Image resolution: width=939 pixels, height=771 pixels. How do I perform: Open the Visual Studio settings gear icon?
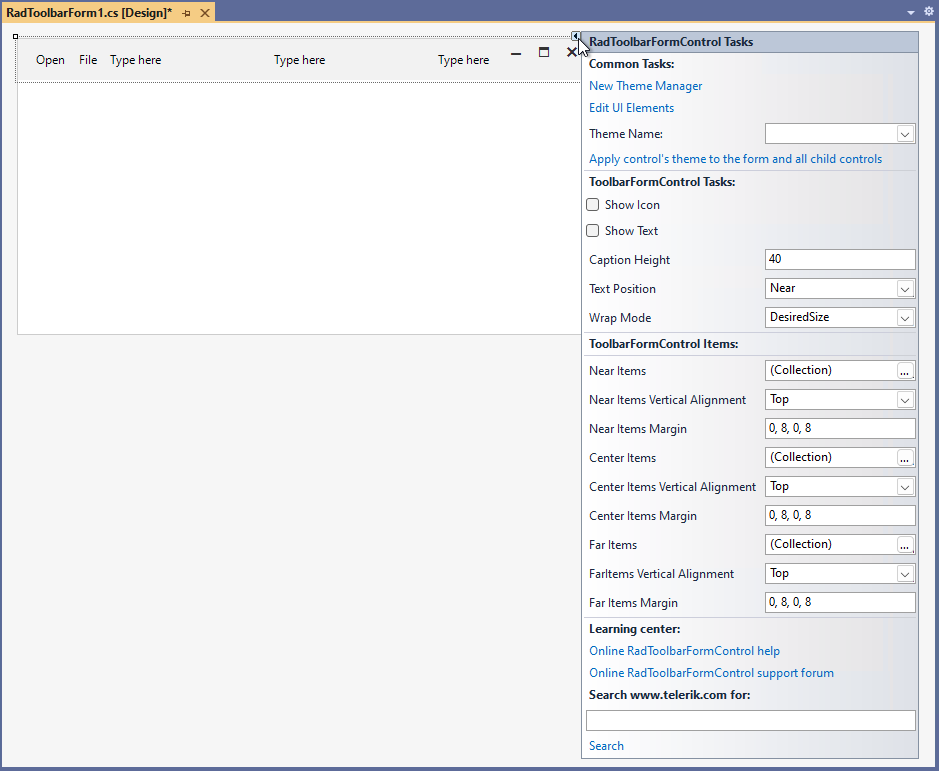(x=928, y=11)
